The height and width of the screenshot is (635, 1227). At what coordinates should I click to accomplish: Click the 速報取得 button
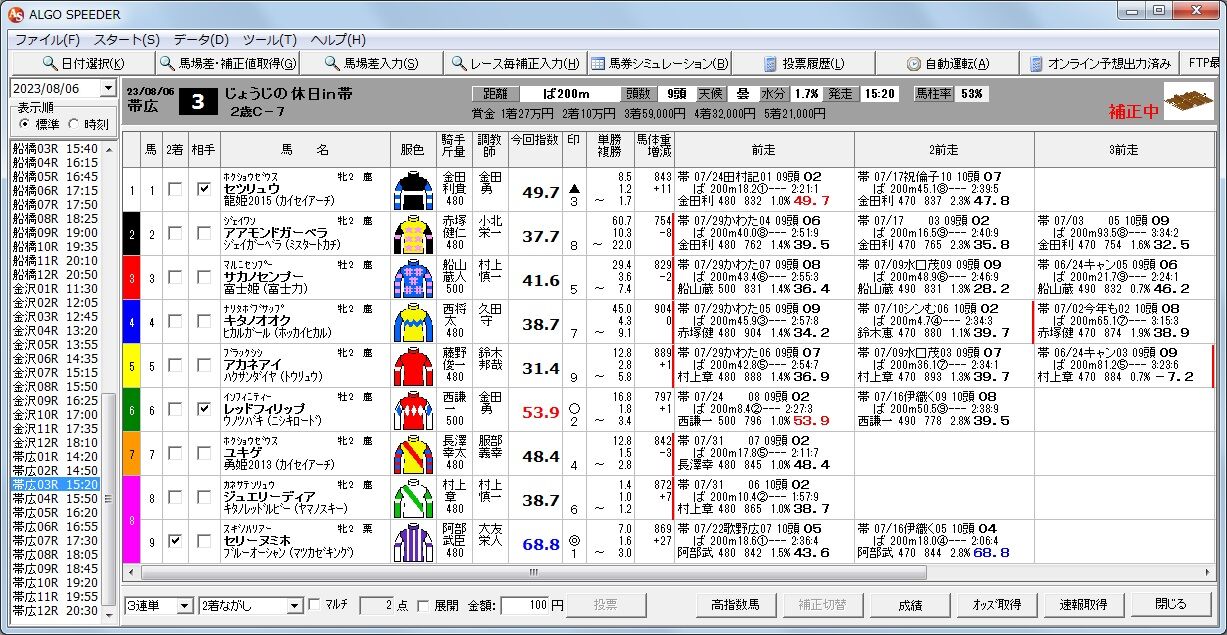[1083, 605]
